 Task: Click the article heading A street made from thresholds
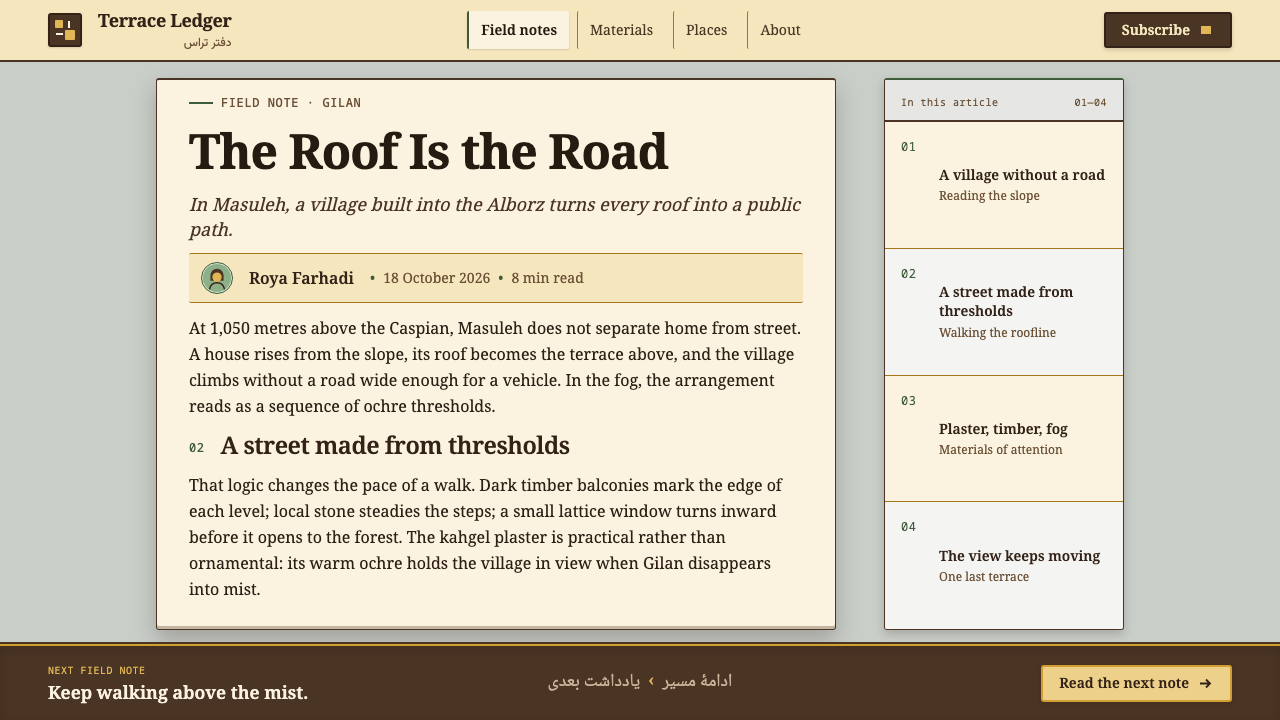pyautogui.click(x=395, y=446)
